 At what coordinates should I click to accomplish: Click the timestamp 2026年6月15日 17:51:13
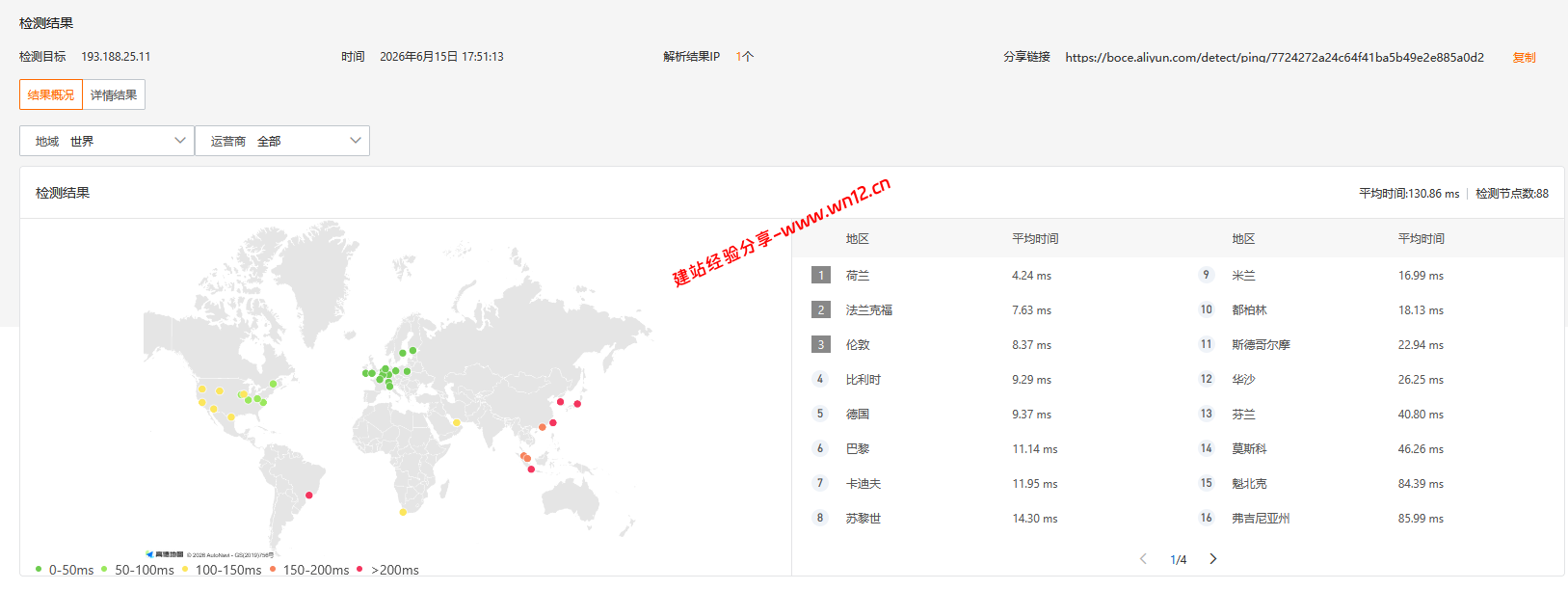pos(441,57)
